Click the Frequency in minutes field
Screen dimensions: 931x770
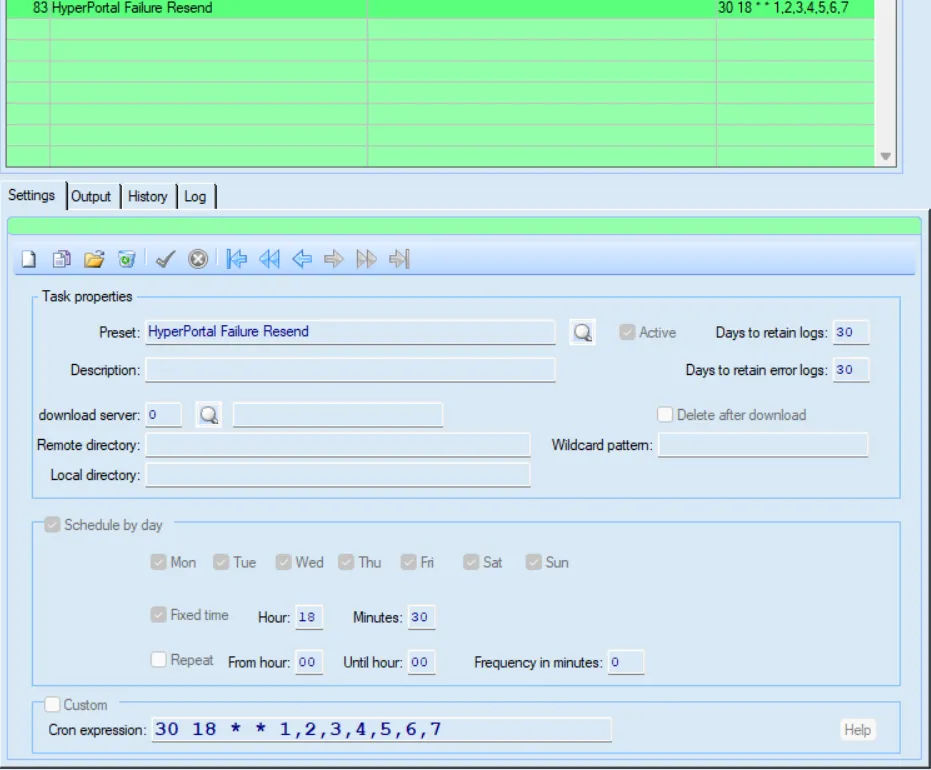click(626, 663)
